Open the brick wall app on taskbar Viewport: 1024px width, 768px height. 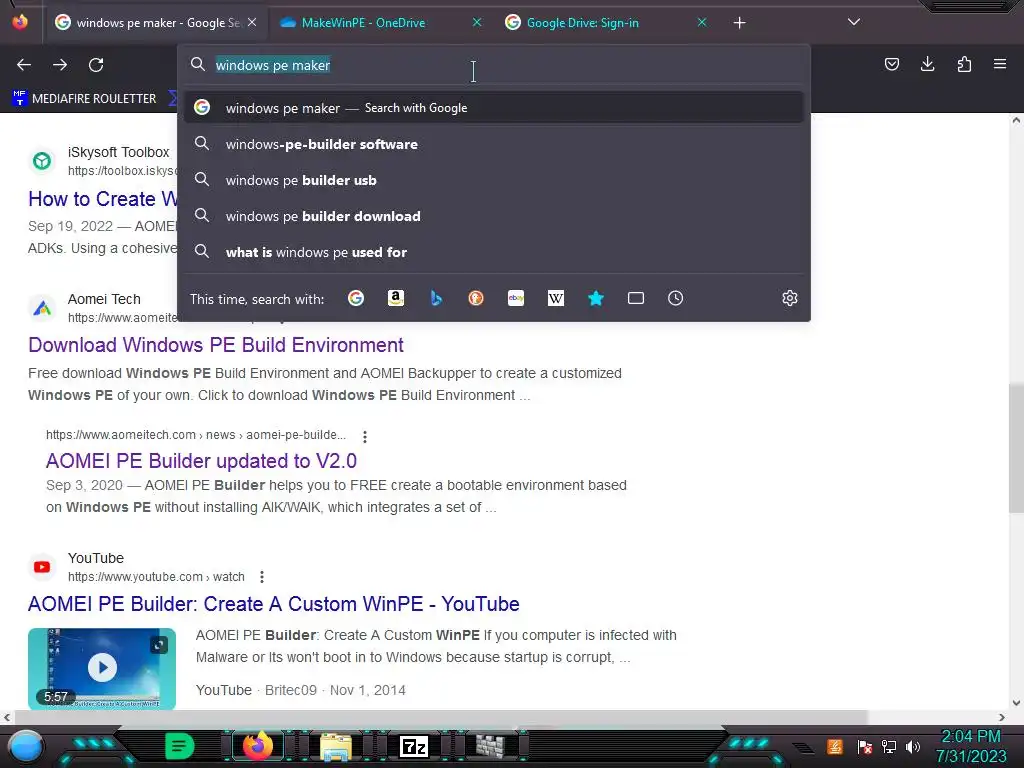[491, 746]
